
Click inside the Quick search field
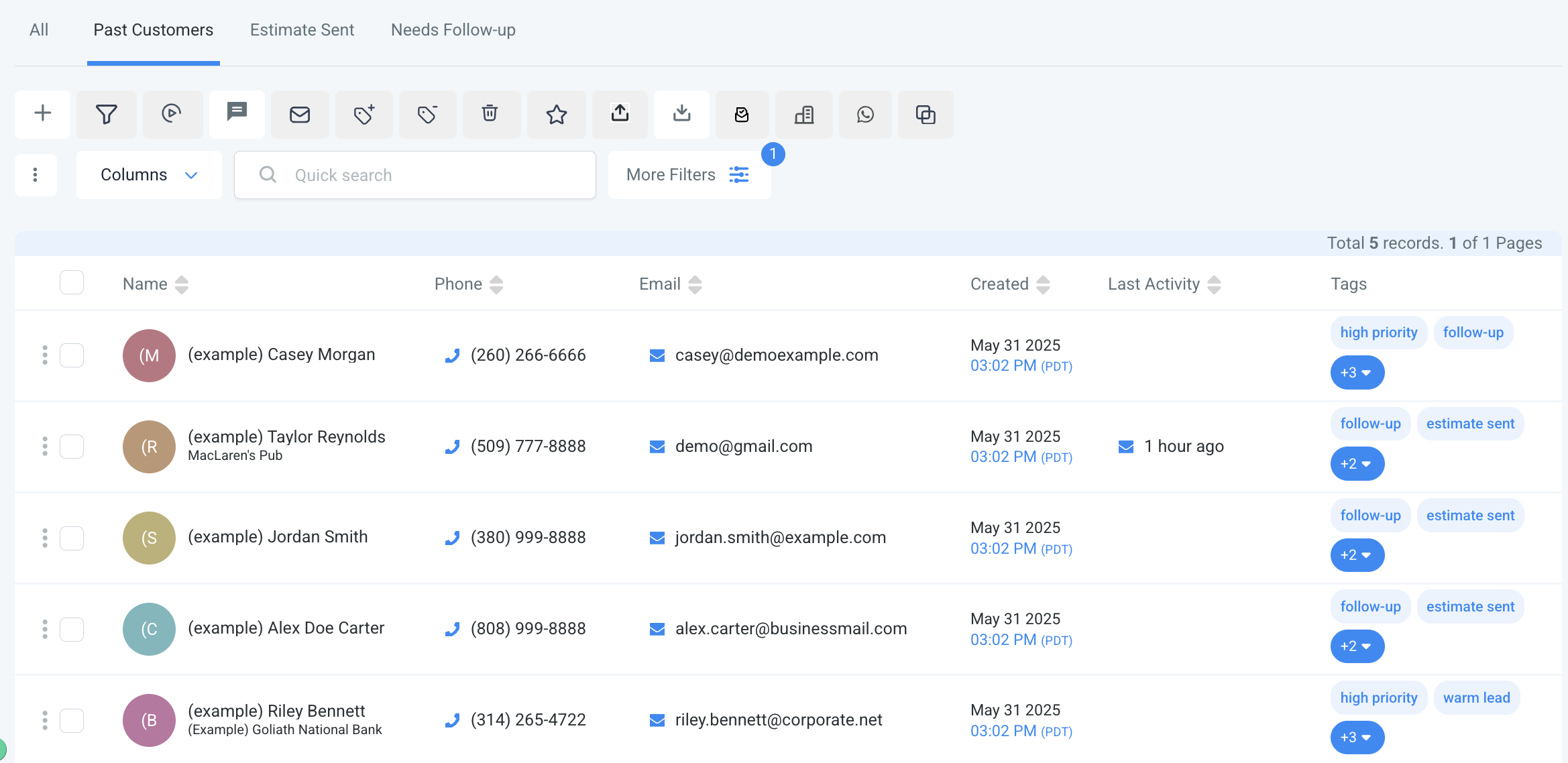click(414, 174)
